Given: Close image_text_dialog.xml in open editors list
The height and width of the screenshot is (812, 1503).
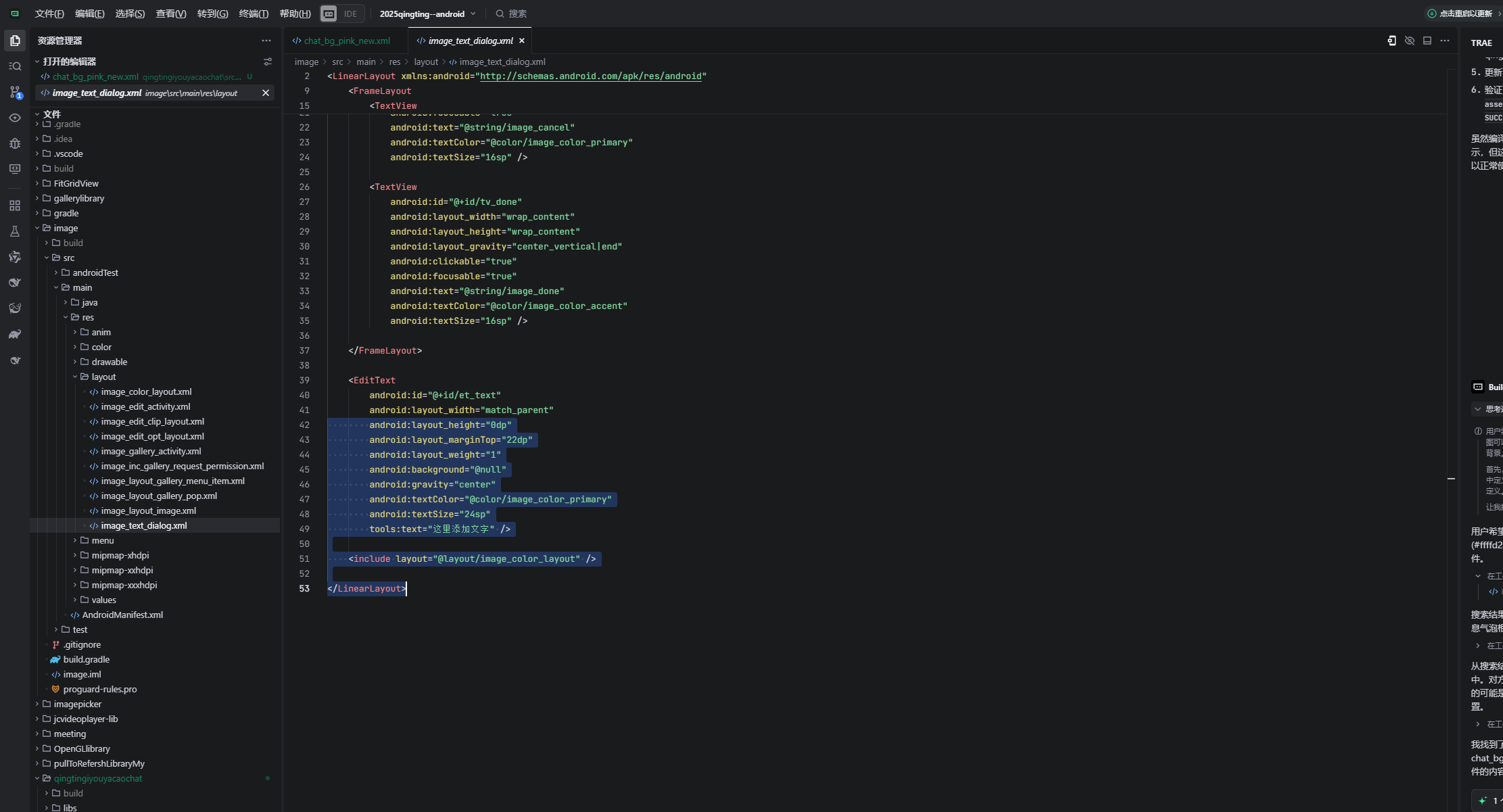Looking at the screenshot, I should (x=266, y=93).
